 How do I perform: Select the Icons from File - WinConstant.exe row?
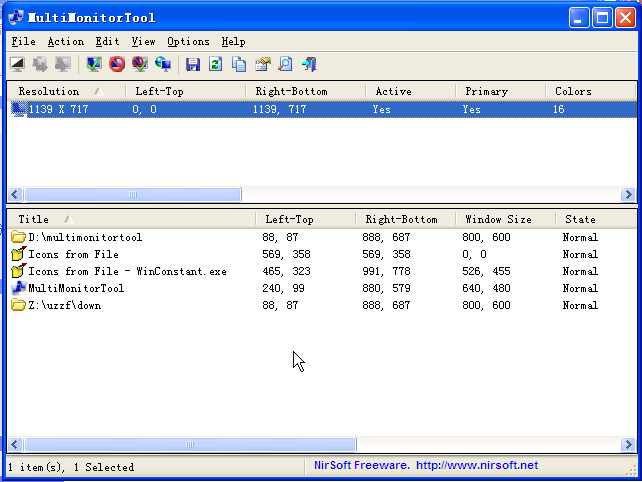pos(127,271)
